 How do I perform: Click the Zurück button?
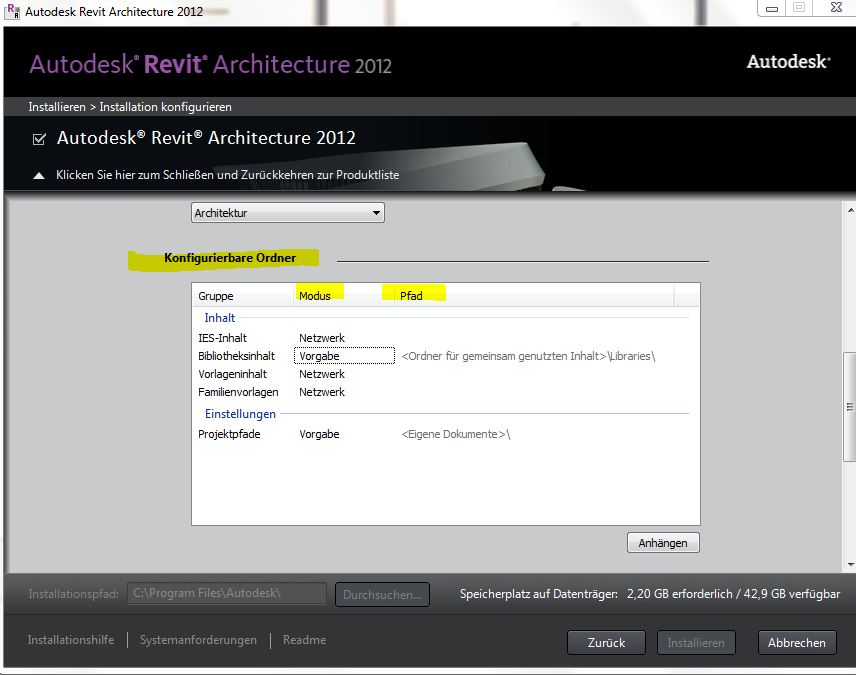606,643
